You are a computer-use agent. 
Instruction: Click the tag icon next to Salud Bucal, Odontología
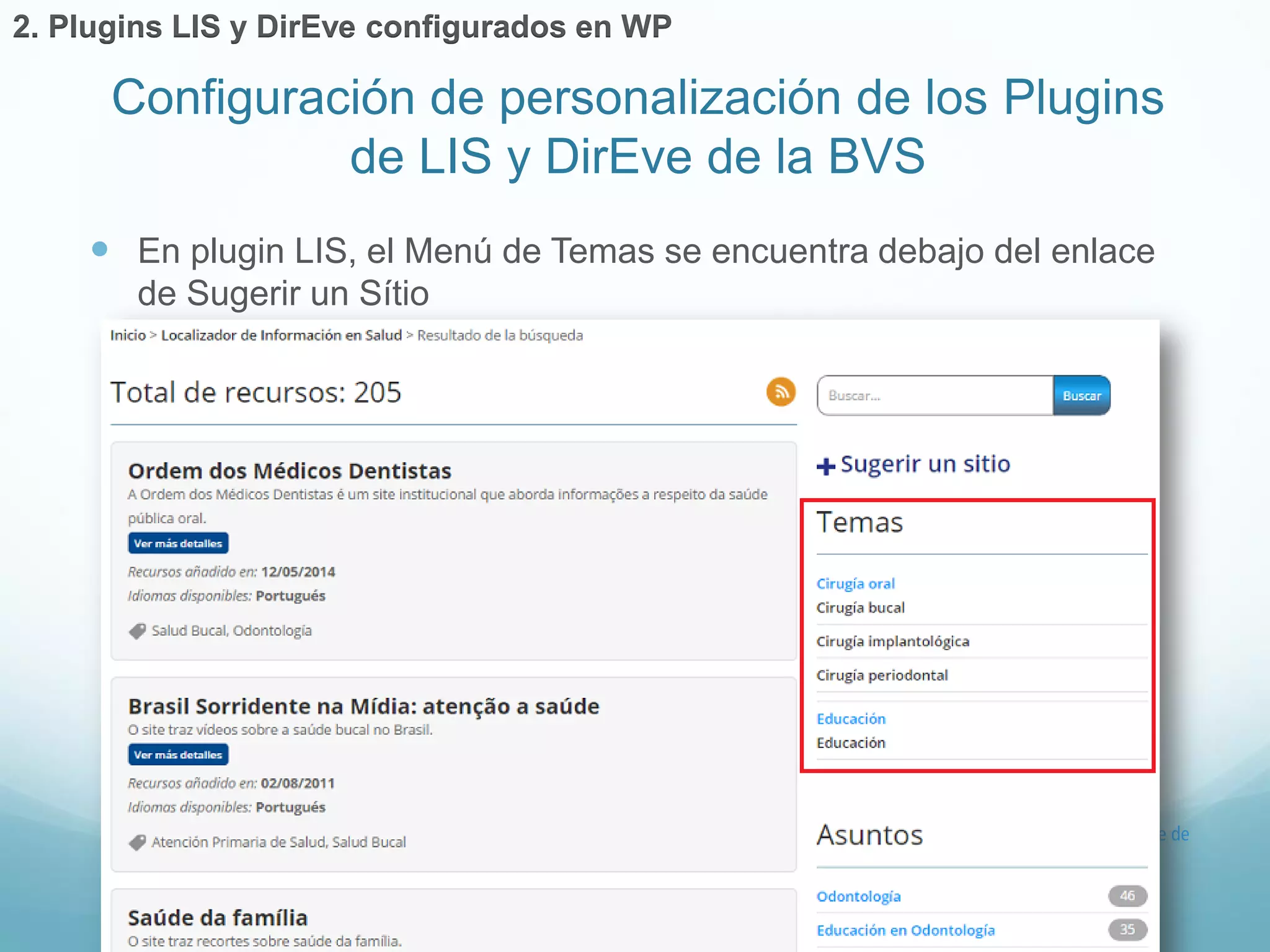137,631
